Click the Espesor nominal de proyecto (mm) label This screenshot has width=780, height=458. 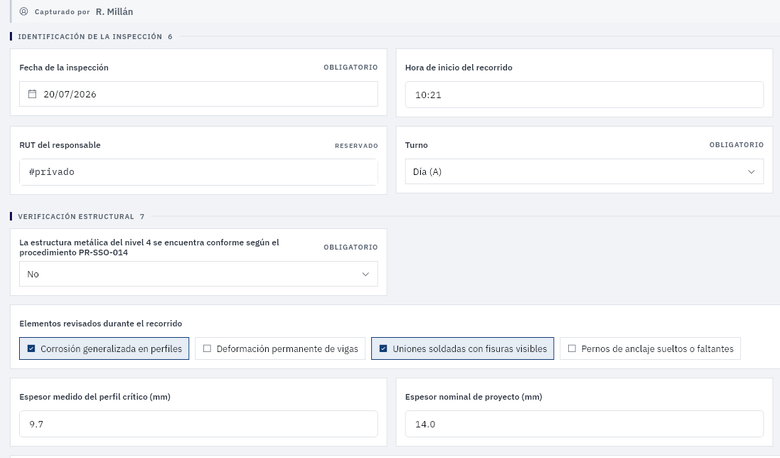pyautogui.click(x=474, y=396)
